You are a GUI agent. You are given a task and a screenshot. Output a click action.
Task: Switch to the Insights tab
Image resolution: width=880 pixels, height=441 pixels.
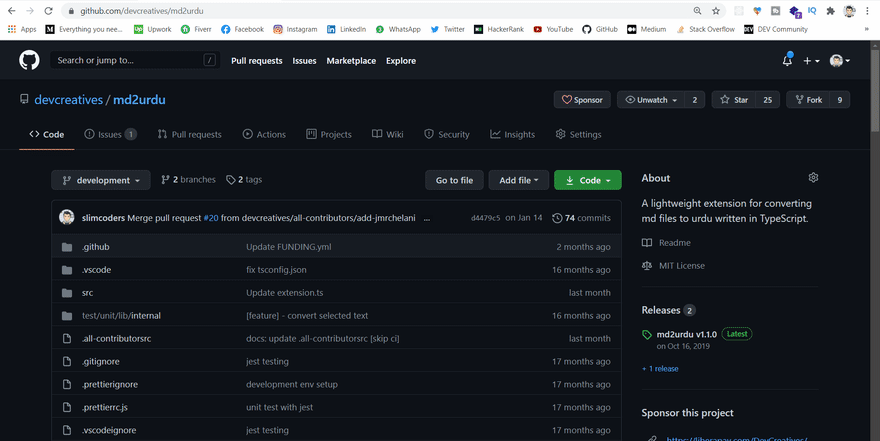click(x=512, y=134)
